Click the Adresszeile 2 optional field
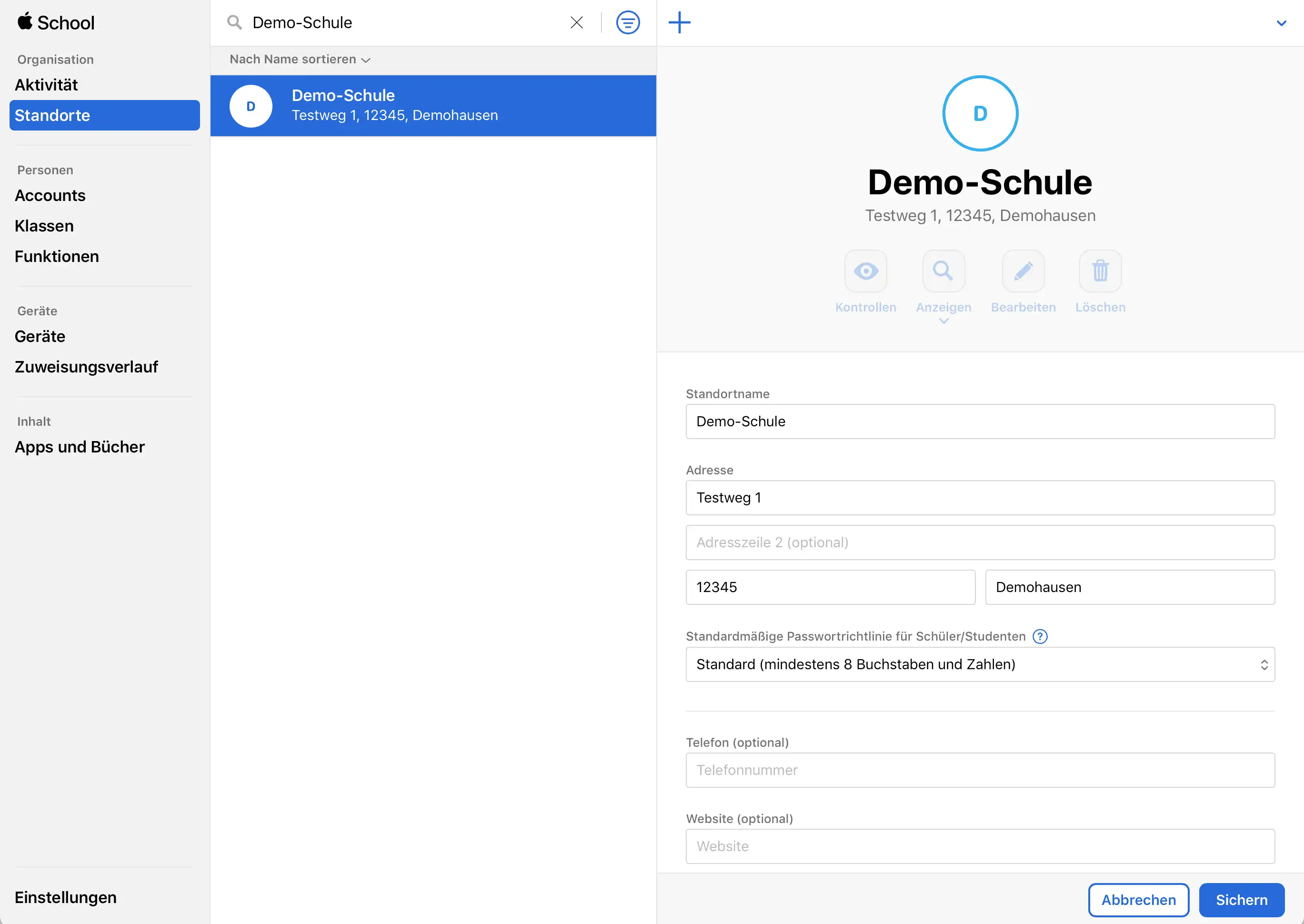1304x924 pixels. pyautogui.click(x=980, y=542)
